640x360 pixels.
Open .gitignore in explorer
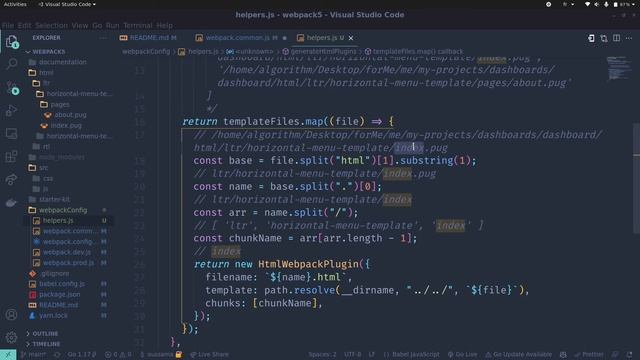55,273
